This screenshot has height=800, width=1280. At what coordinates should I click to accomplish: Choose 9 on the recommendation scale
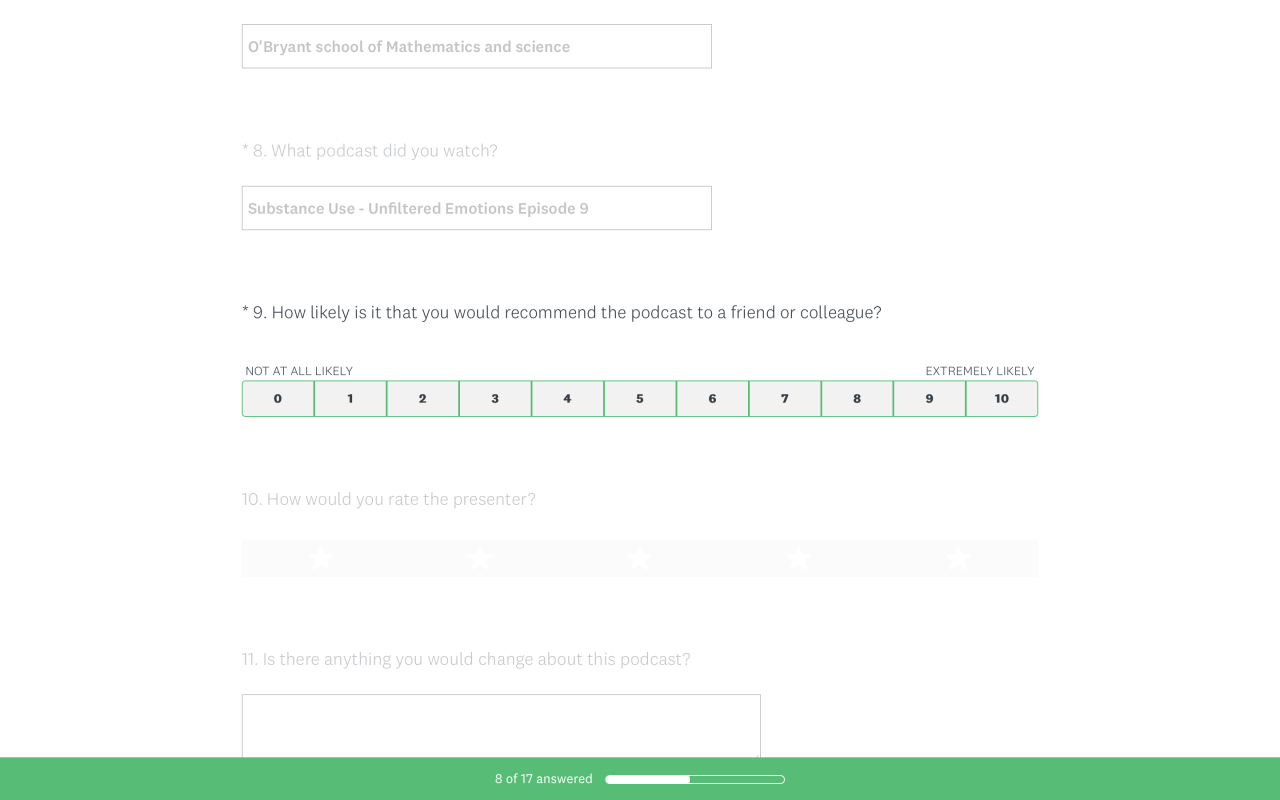929,399
